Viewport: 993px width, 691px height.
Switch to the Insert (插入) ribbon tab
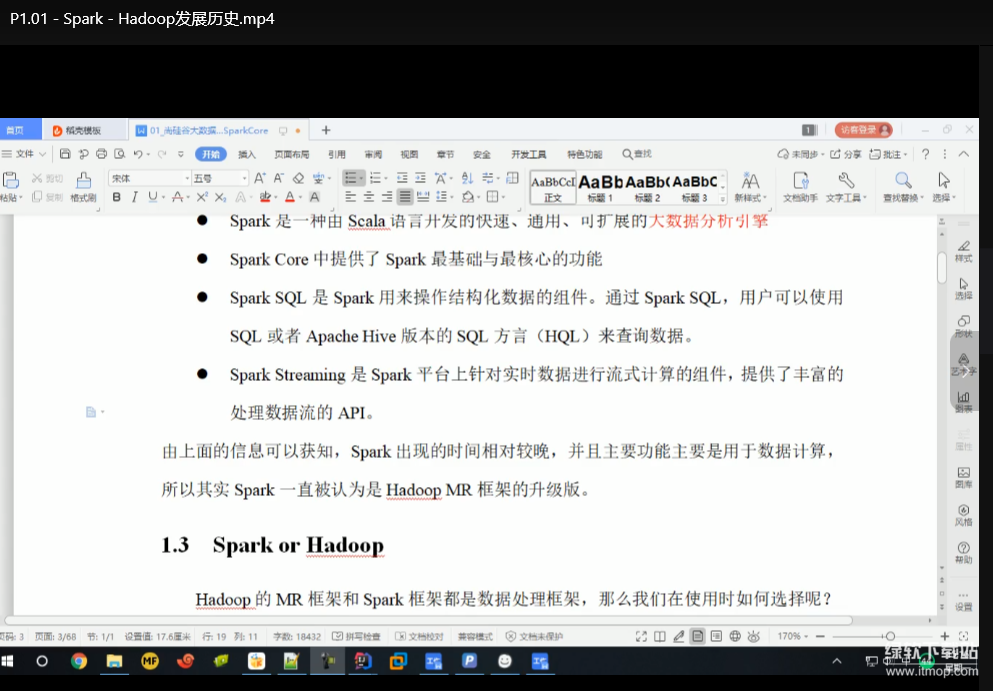coord(247,154)
